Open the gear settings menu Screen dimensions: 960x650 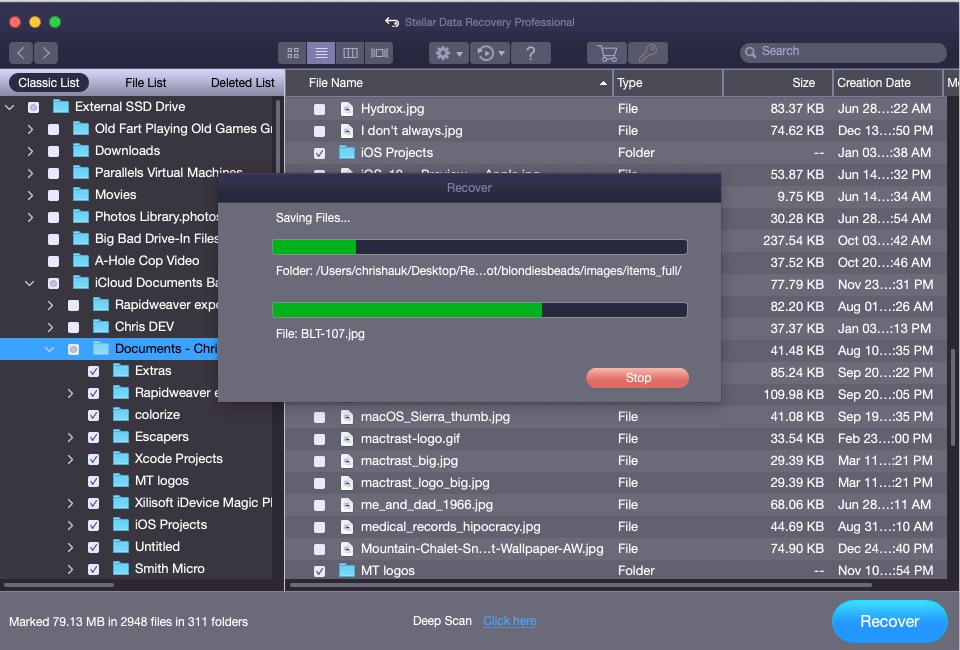point(449,53)
